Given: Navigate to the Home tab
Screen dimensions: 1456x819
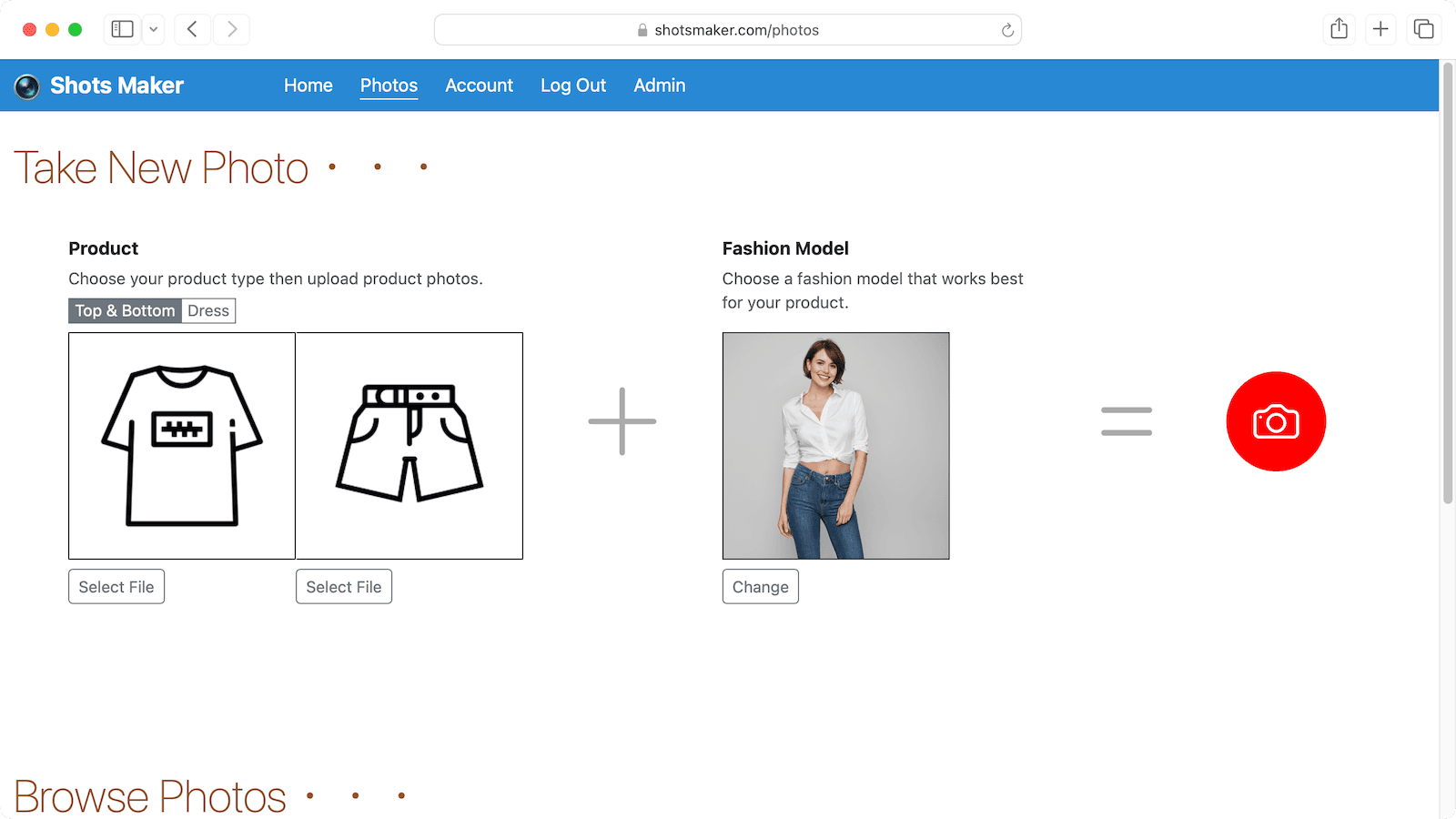Looking at the screenshot, I should tap(308, 85).
